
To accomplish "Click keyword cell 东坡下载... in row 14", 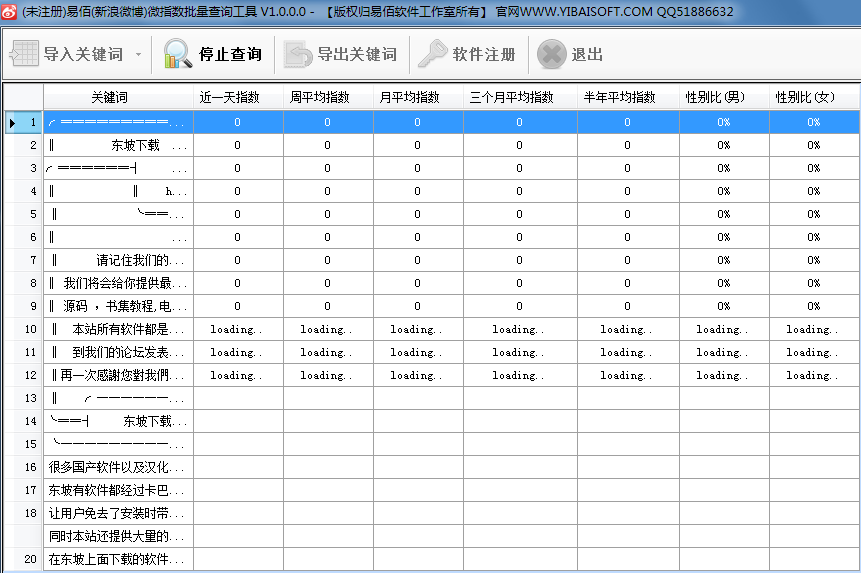I will tap(119, 421).
